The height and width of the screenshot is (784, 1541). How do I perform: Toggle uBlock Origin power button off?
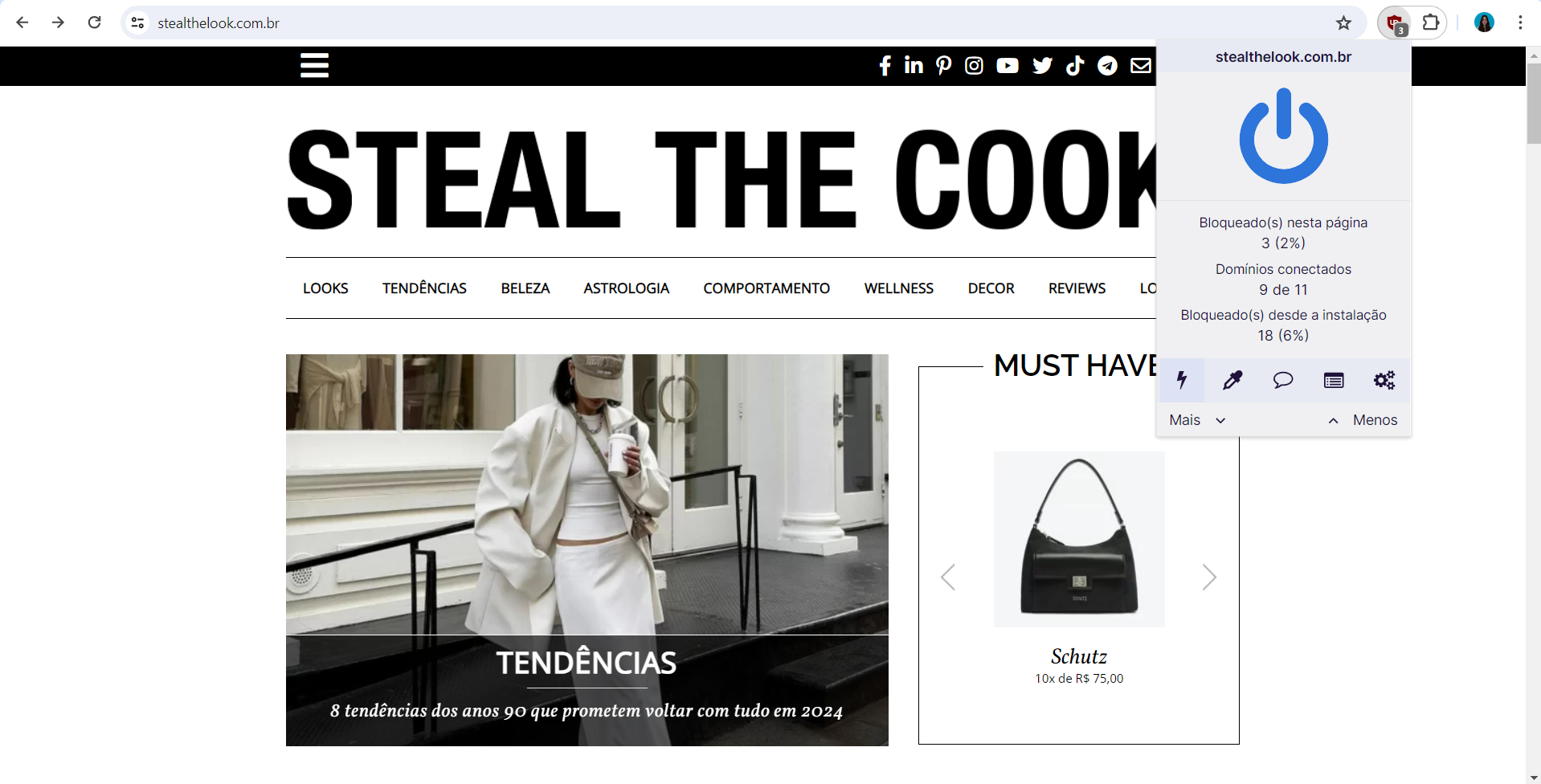click(x=1283, y=136)
